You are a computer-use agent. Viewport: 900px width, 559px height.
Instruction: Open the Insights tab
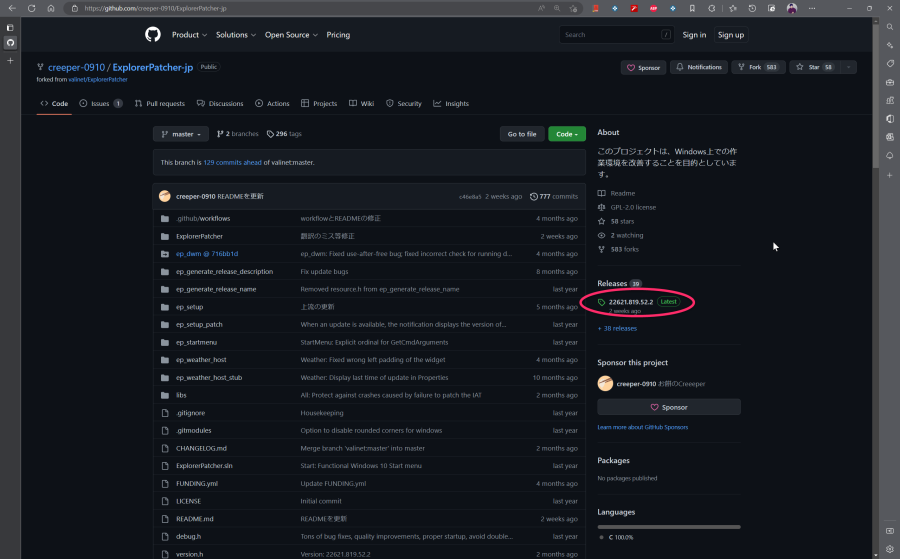click(451, 103)
